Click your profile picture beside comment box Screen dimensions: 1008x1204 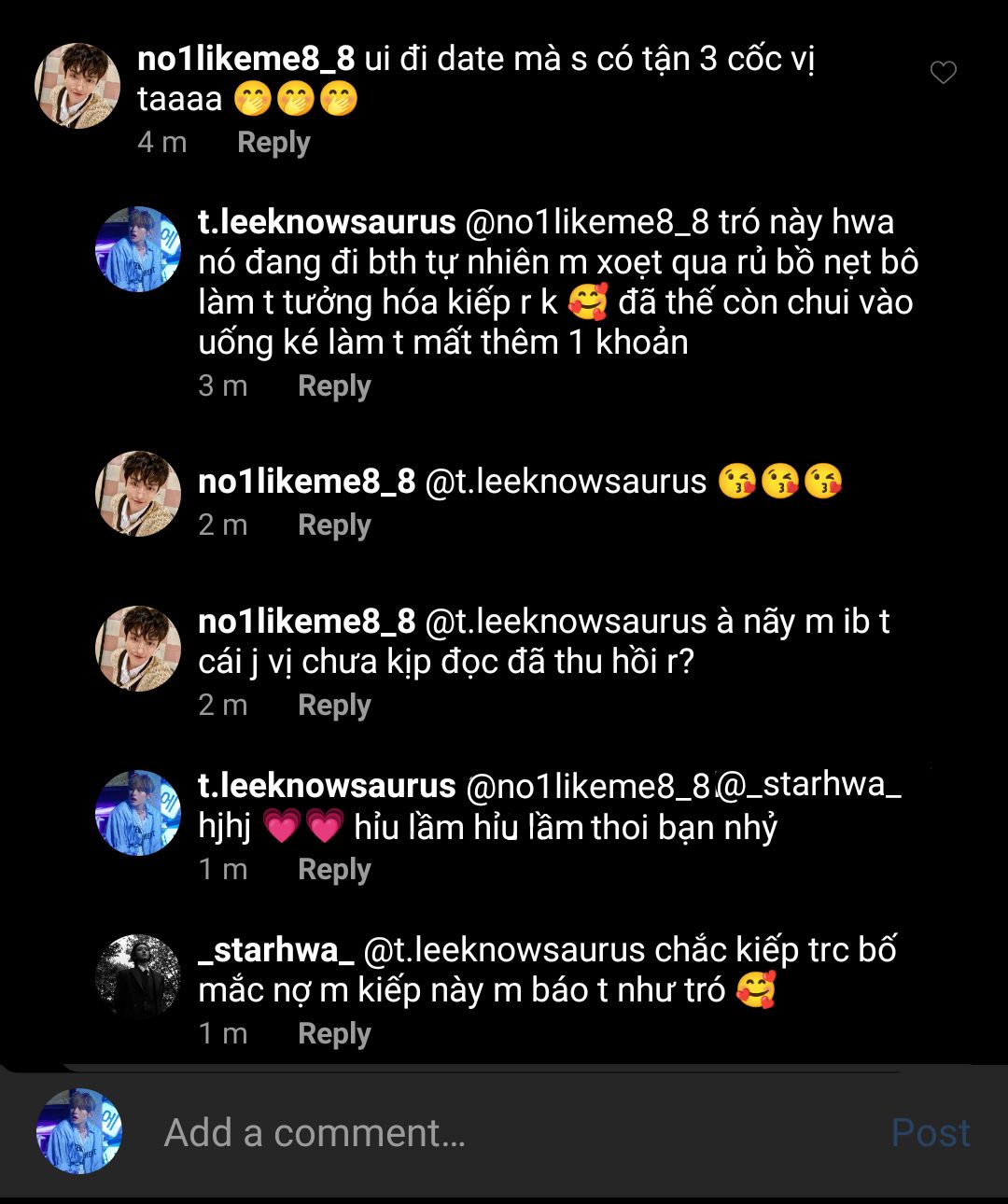[x=79, y=1131]
